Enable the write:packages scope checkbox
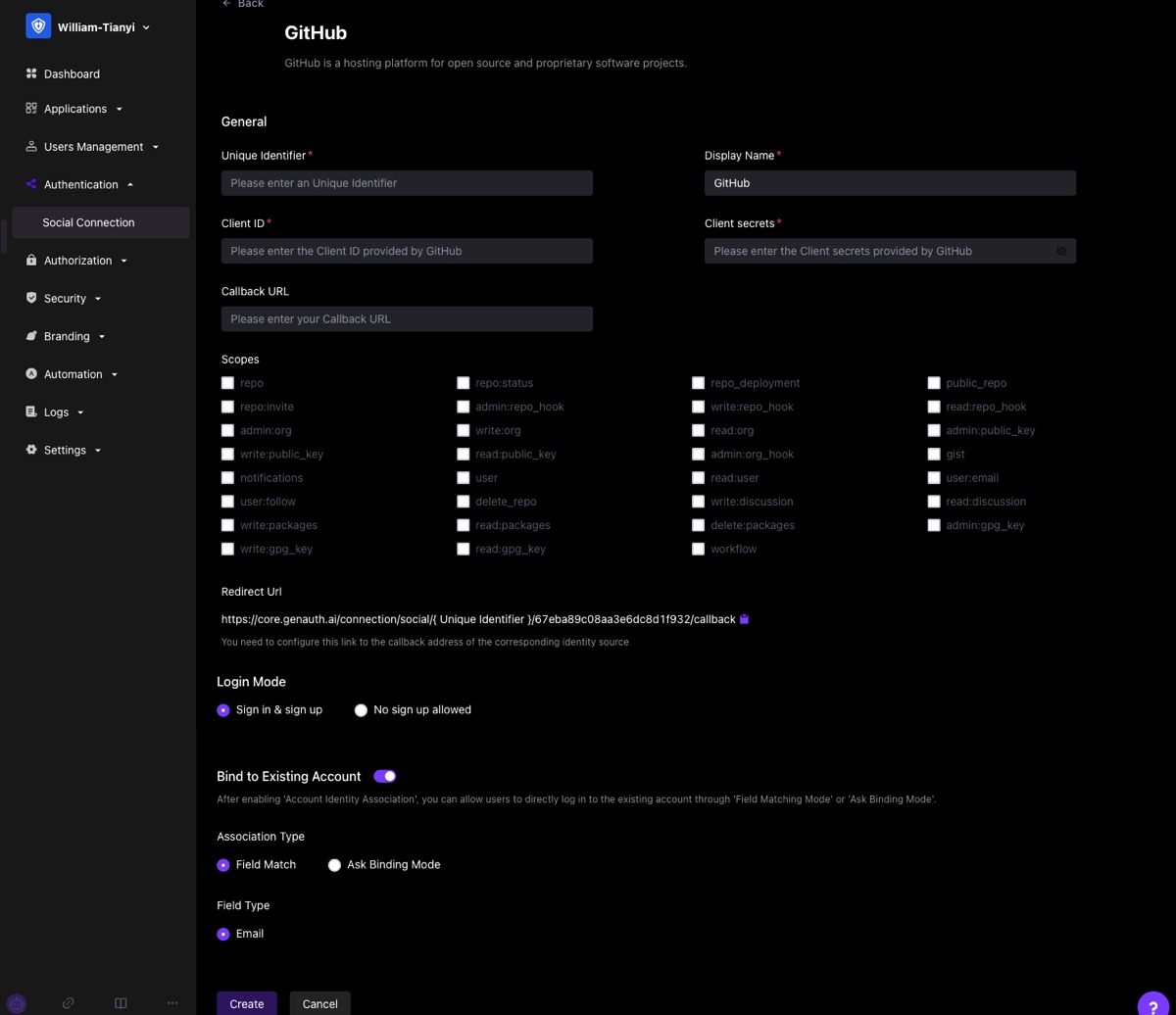 coord(228,526)
